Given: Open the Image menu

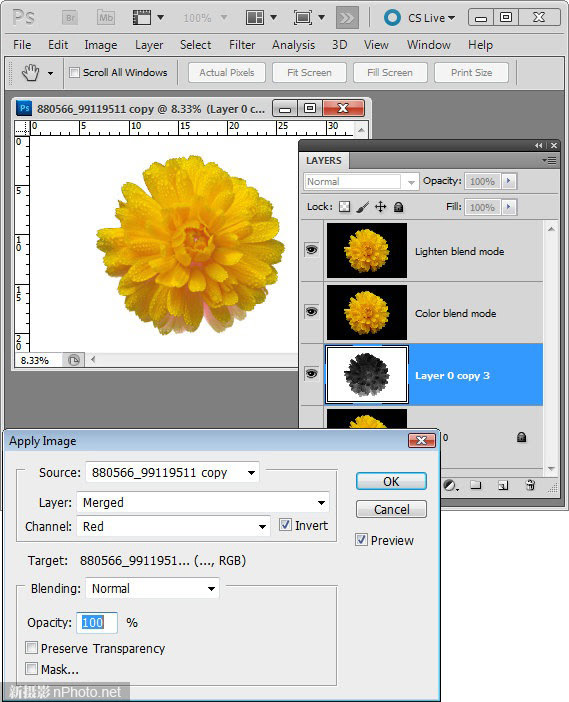Looking at the screenshot, I should 101,45.
